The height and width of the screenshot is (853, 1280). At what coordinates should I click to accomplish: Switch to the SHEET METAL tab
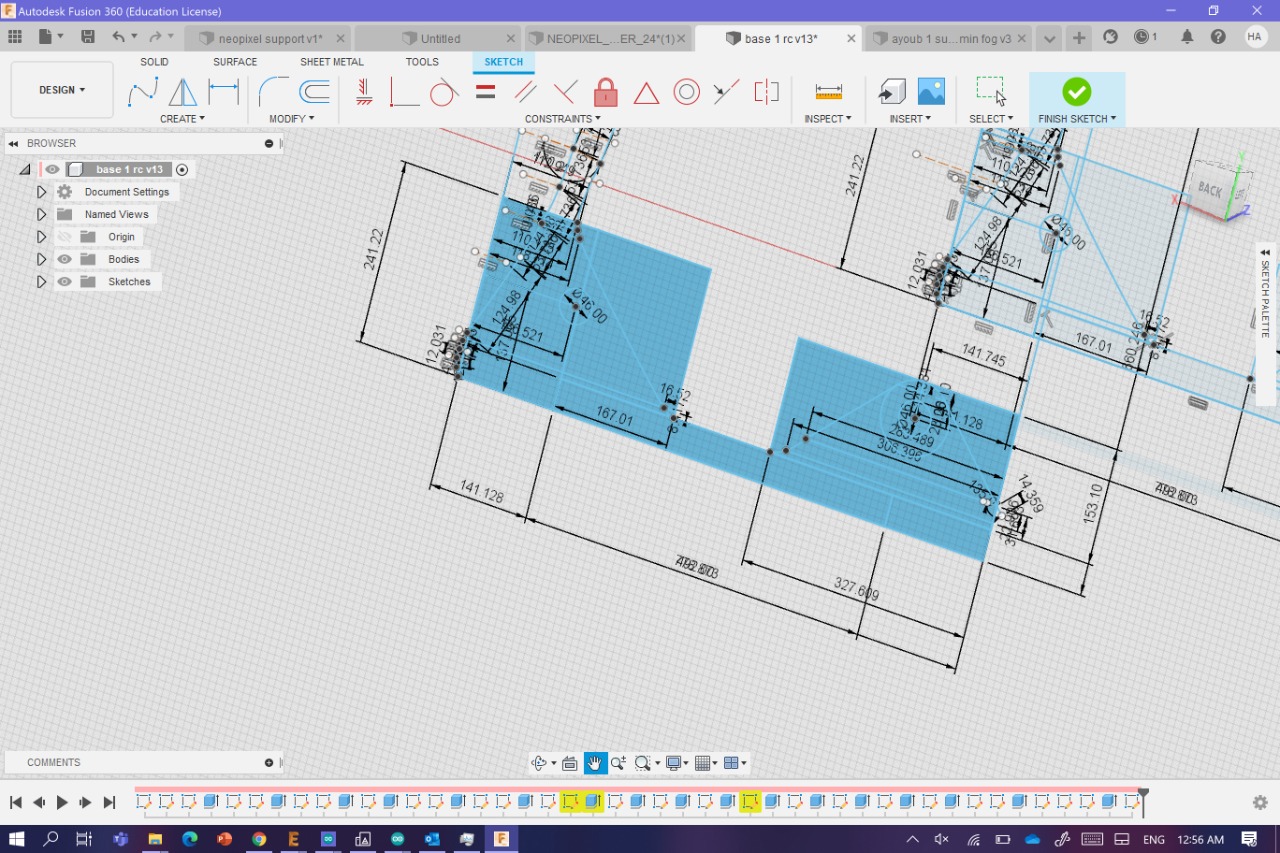332,62
